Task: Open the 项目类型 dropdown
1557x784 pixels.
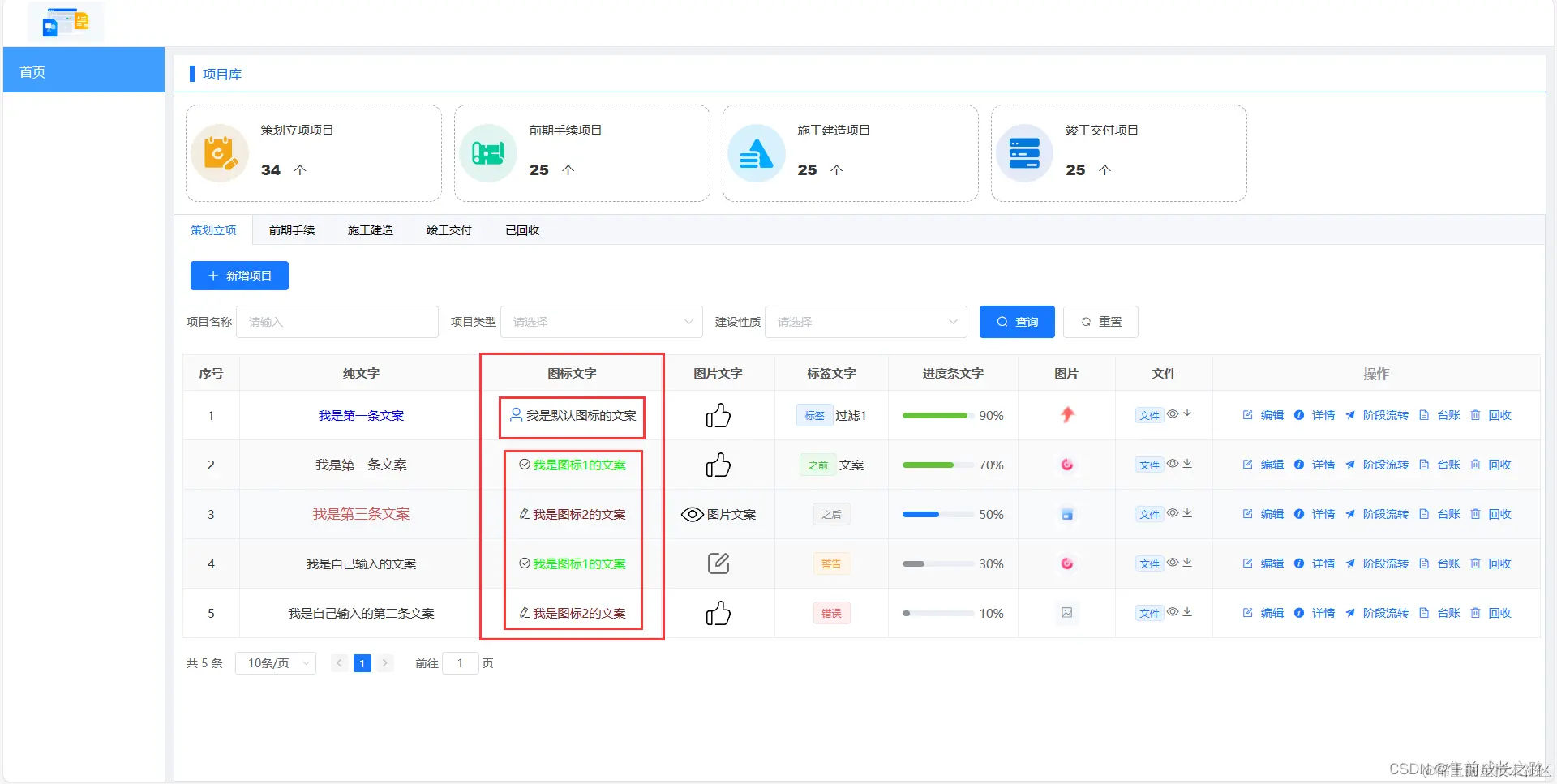Action: point(602,322)
